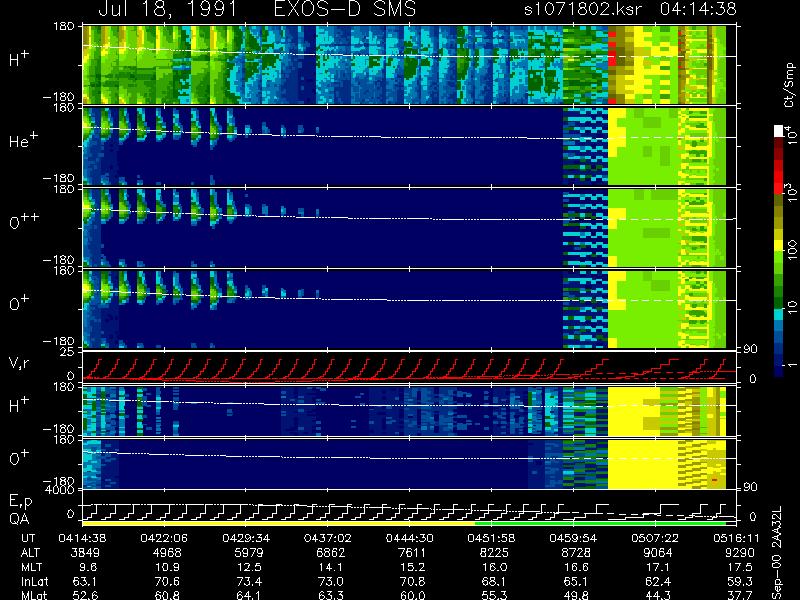Click the 'Ct/Smp' colorbar unit label
This screenshot has width=800, height=600.
pyautogui.click(x=789, y=85)
